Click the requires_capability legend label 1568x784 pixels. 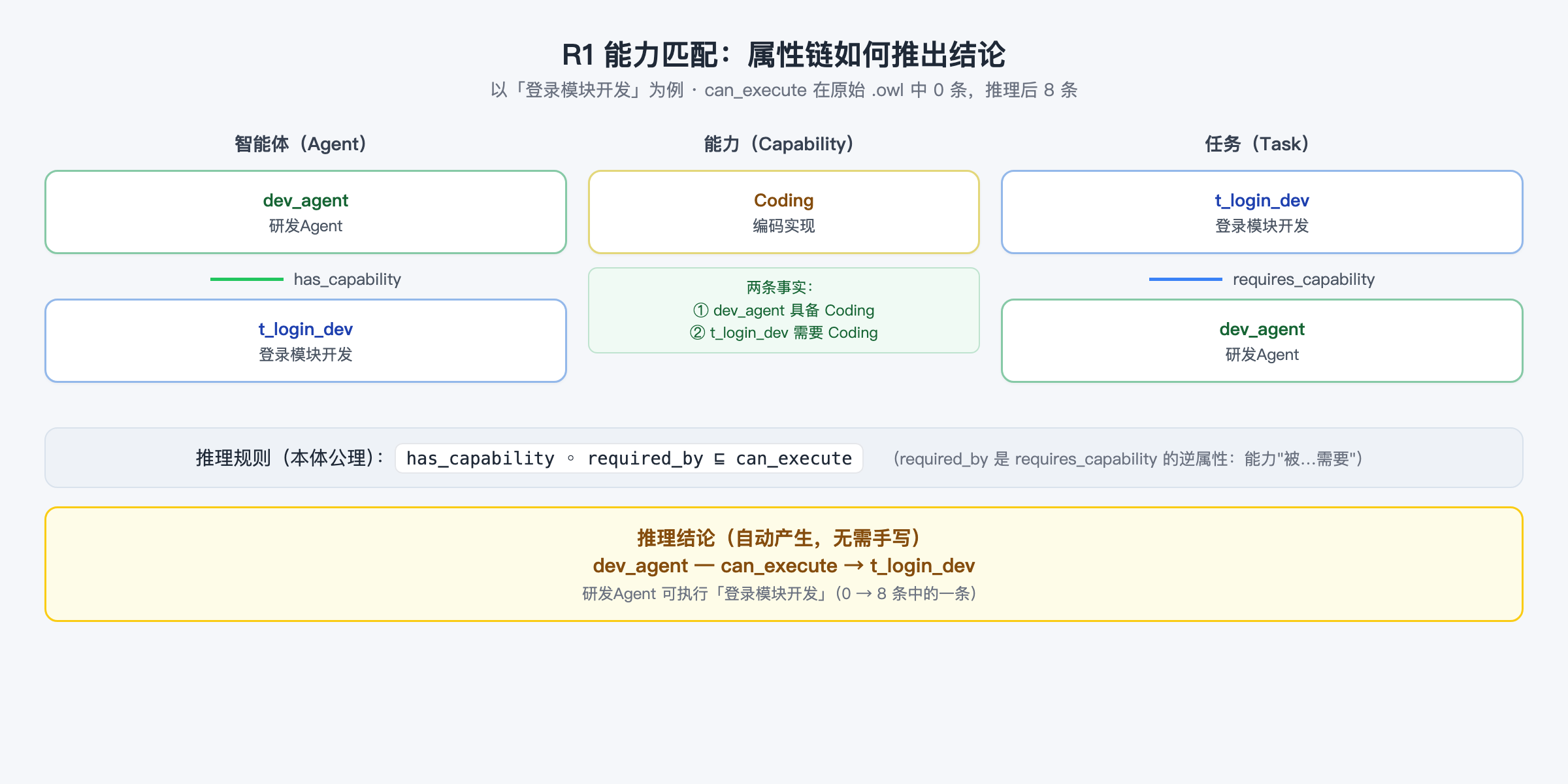pyautogui.click(x=1303, y=280)
